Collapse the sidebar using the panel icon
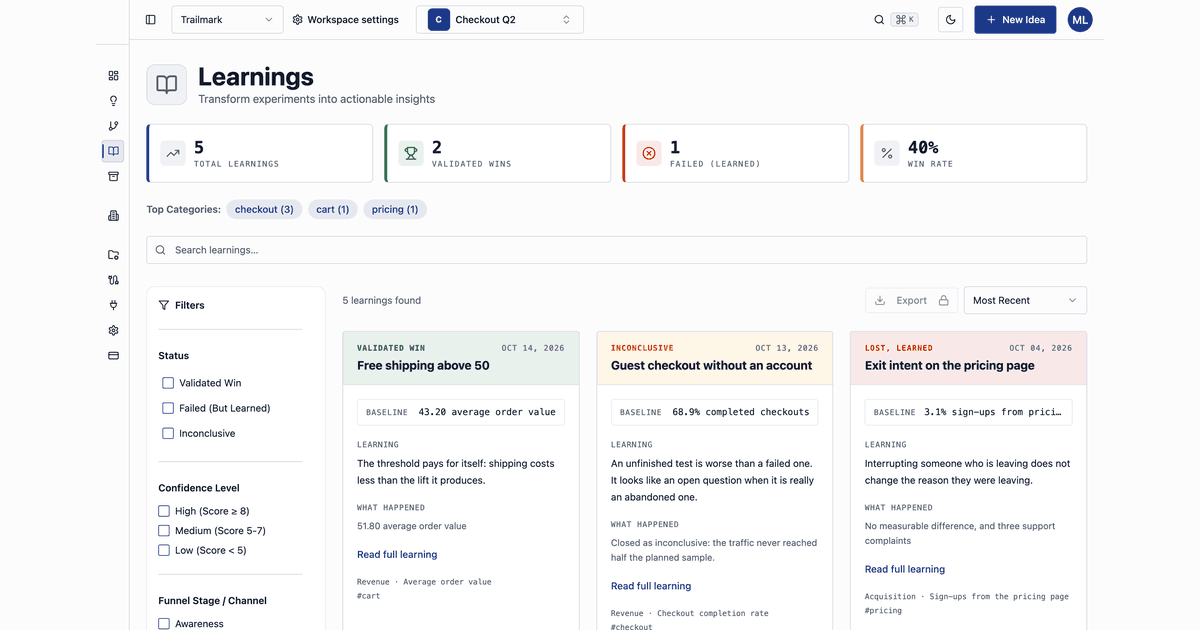 (151, 20)
